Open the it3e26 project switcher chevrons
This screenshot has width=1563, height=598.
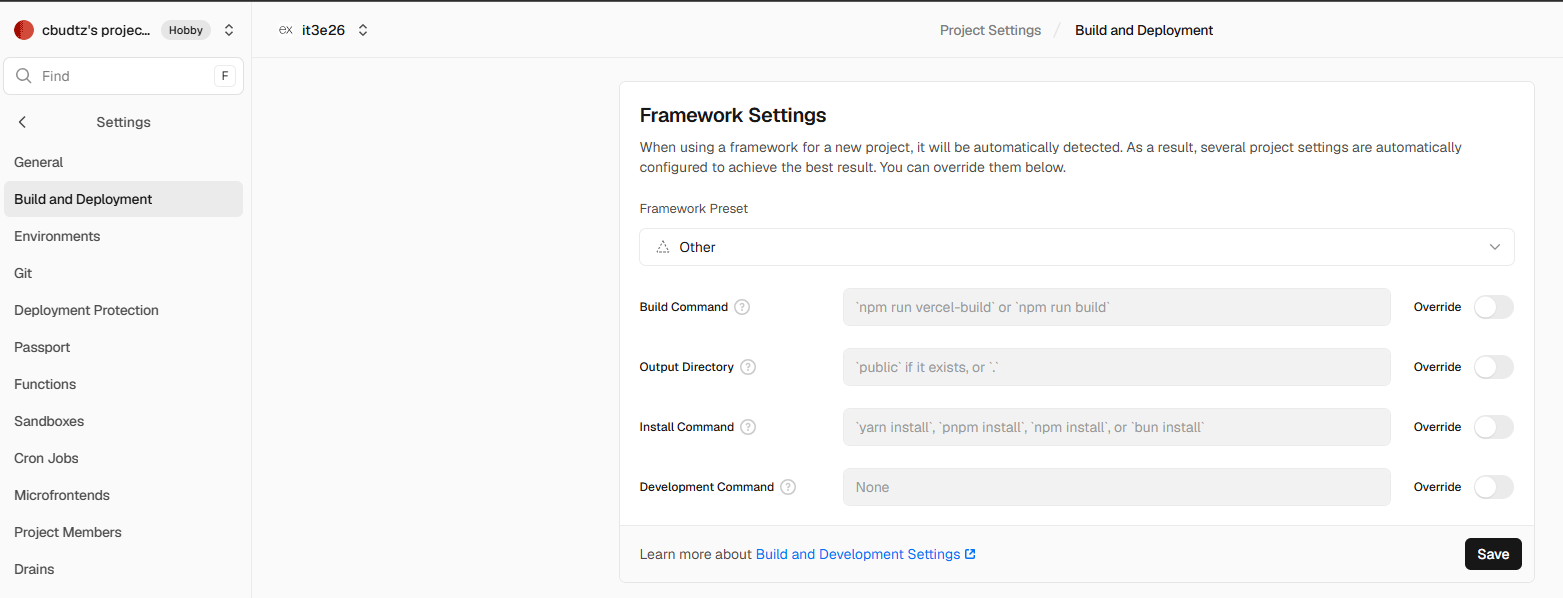click(x=363, y=30)
